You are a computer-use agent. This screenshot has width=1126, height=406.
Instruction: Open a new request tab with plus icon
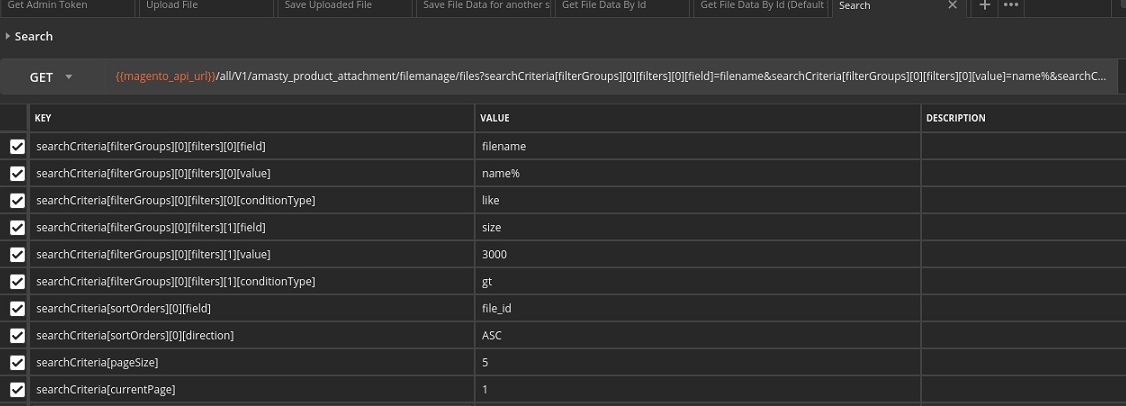(985, 6)
